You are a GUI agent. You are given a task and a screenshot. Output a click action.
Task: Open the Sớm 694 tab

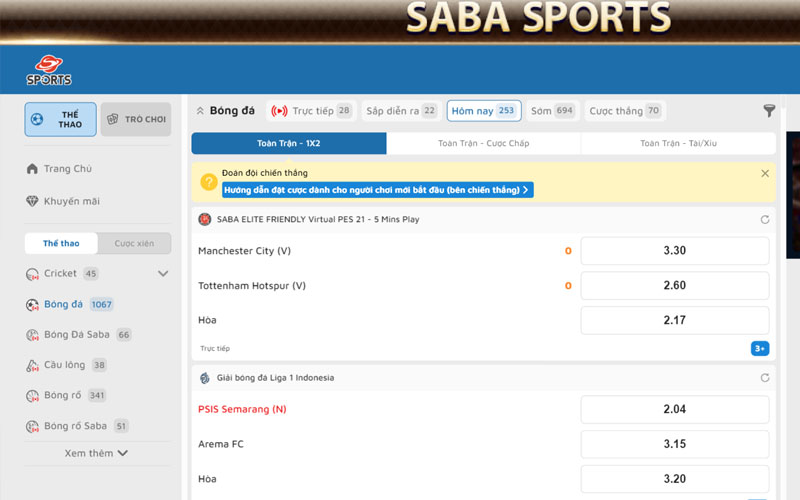tap(553, 111)
